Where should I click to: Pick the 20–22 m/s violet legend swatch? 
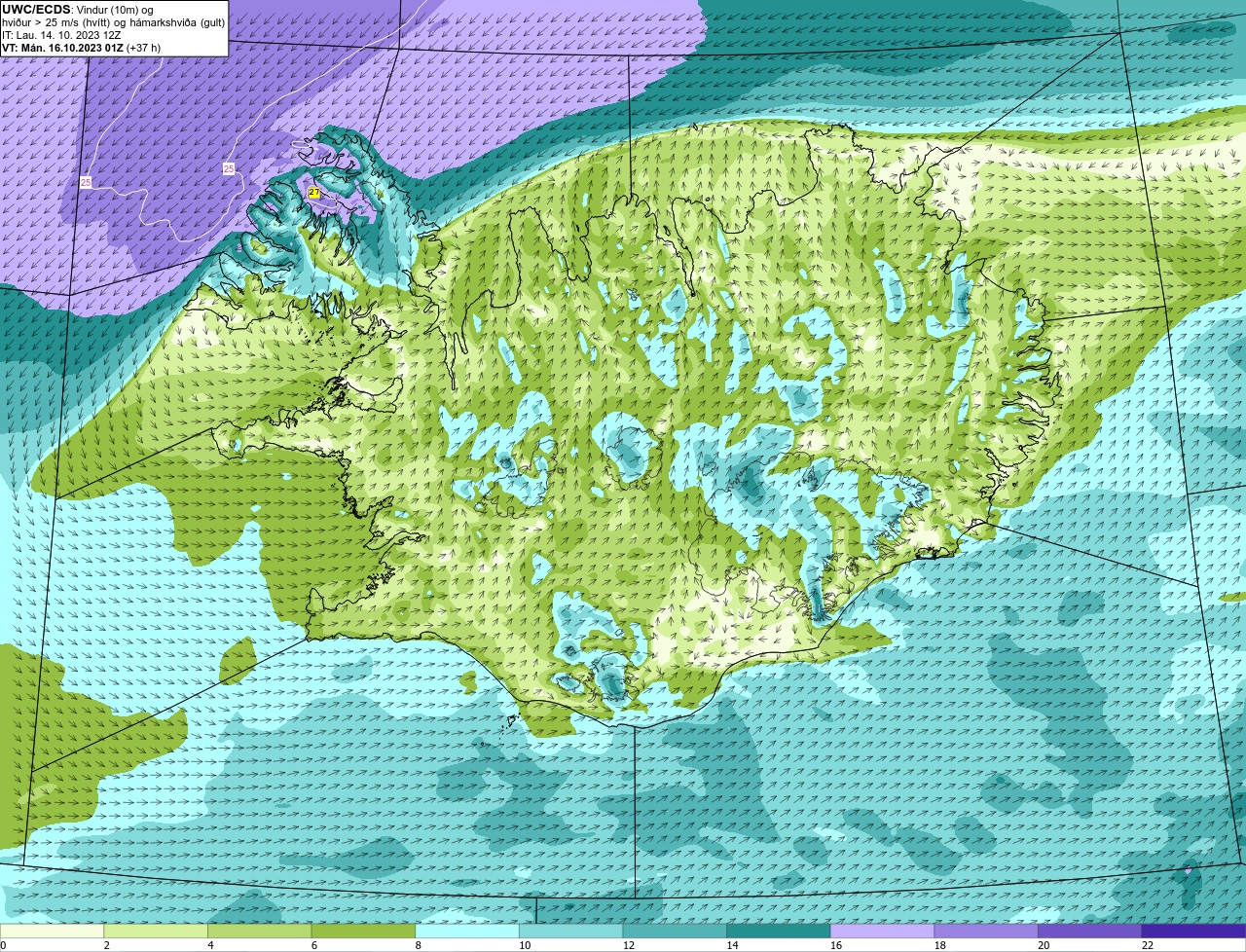[x=1090, y=931]
